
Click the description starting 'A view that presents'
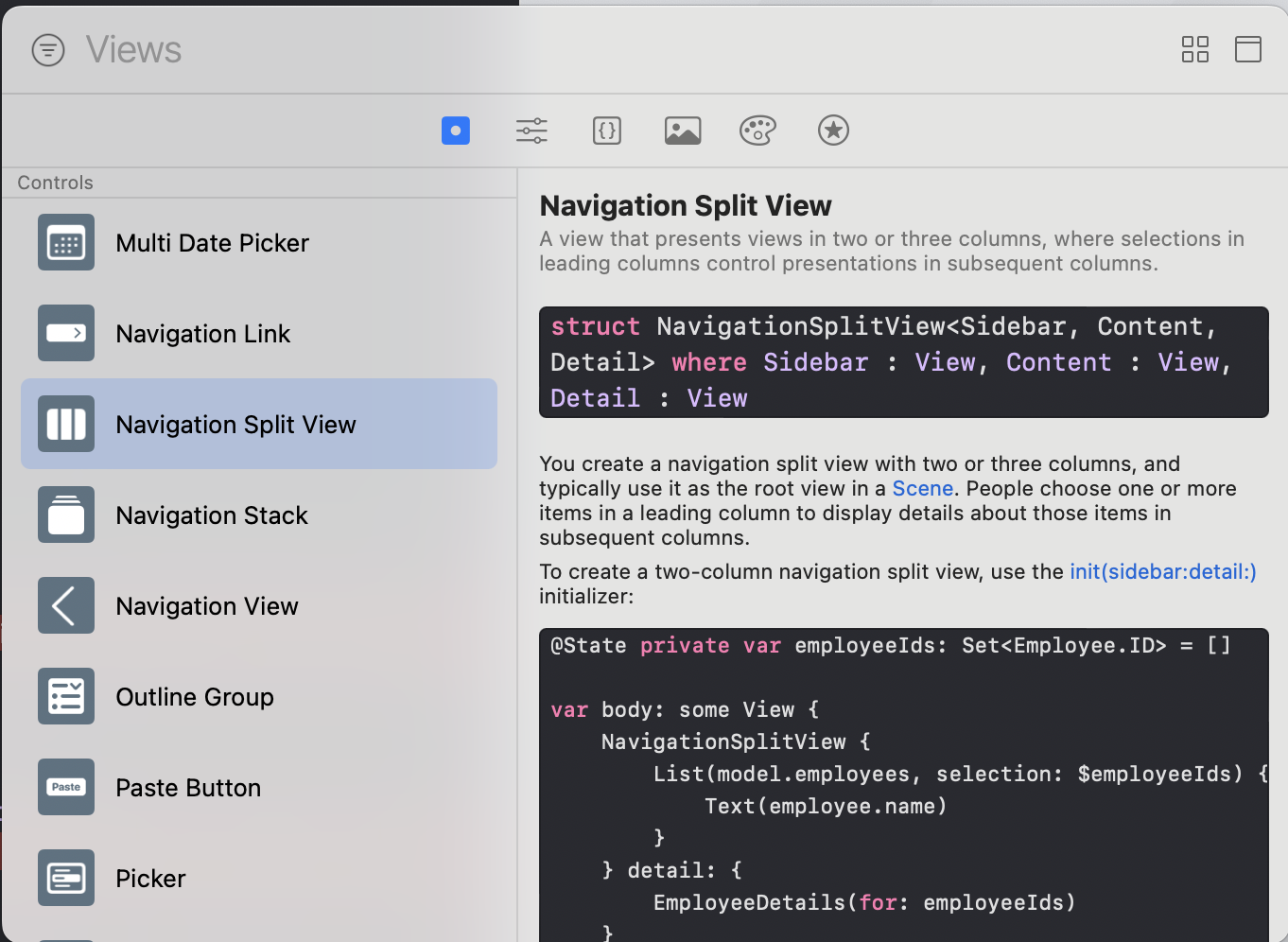pyautogui.click(x=892, y=252)
